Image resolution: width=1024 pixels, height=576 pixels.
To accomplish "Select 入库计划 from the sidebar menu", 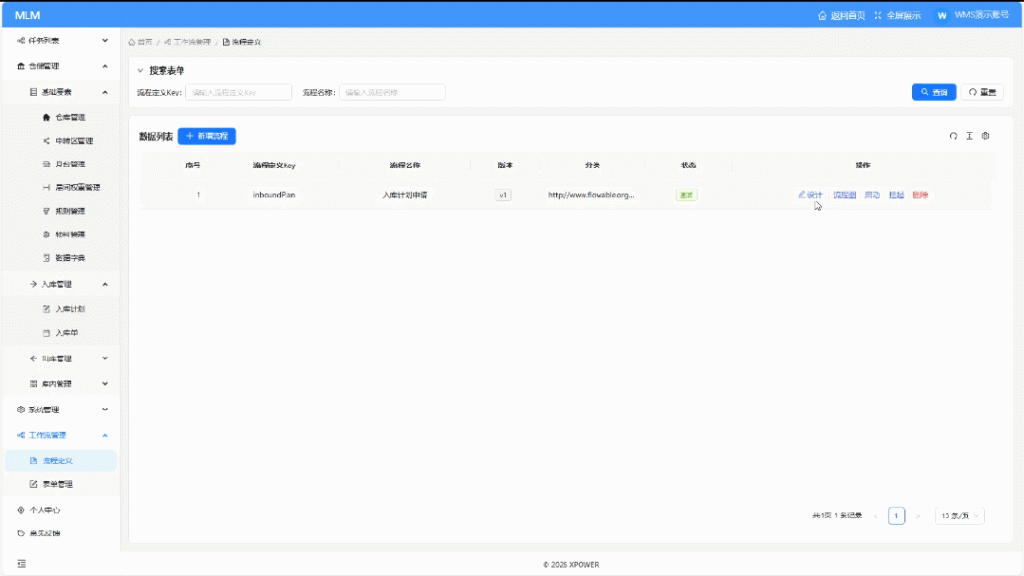I will coord(70,309).
